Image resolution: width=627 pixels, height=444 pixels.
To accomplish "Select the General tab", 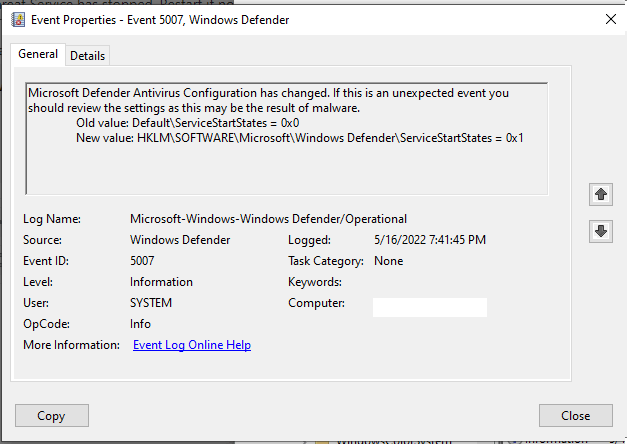I will (38, 54).
